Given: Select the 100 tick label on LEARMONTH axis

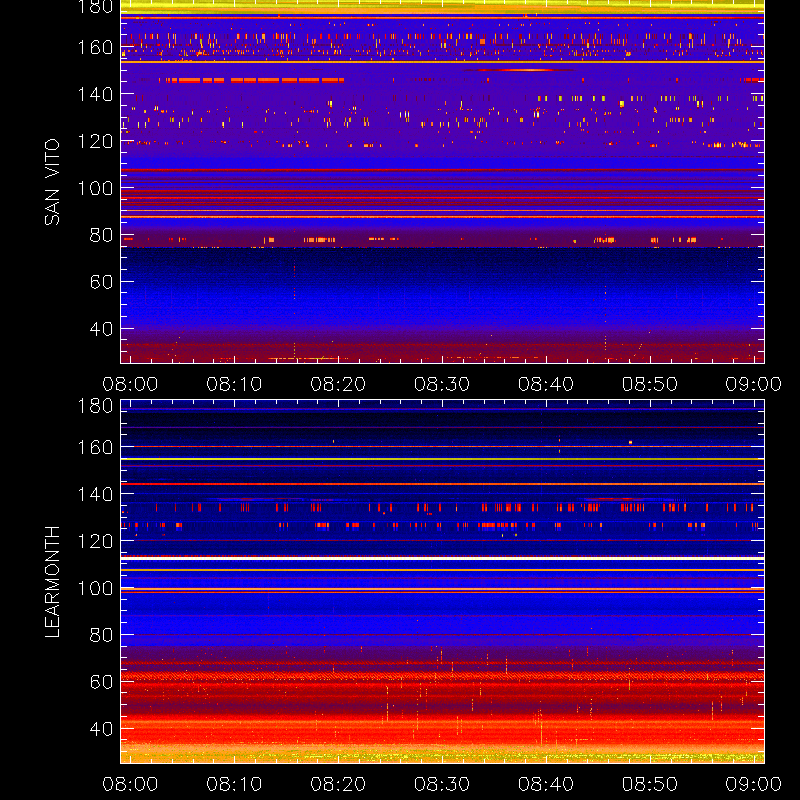Looking at the screenshot, I should (x=95, y=588).
